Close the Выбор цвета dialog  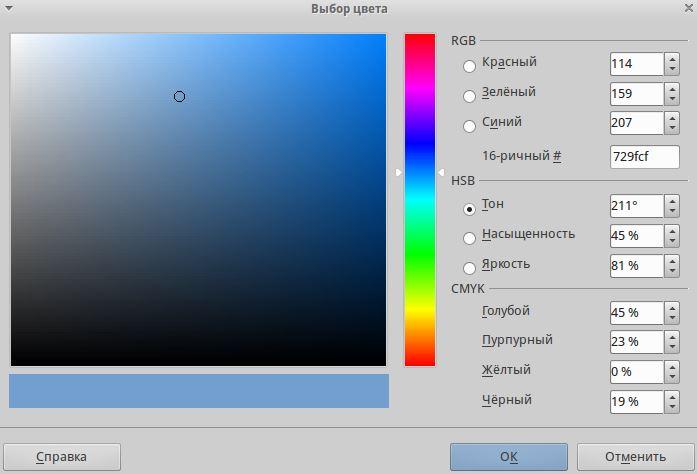coord(689,8)
